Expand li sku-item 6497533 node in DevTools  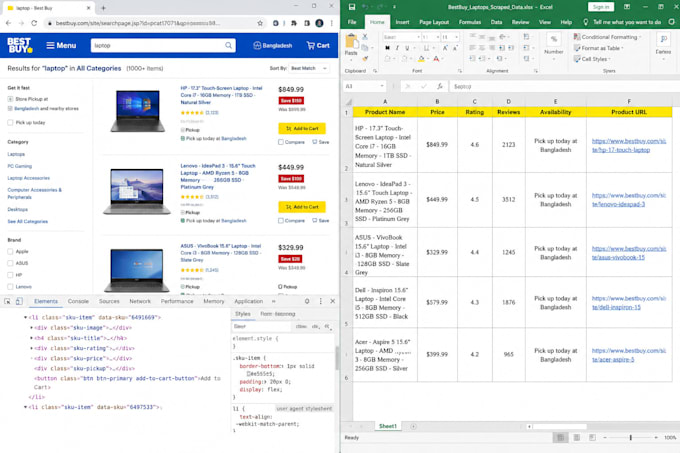point(26,407)
